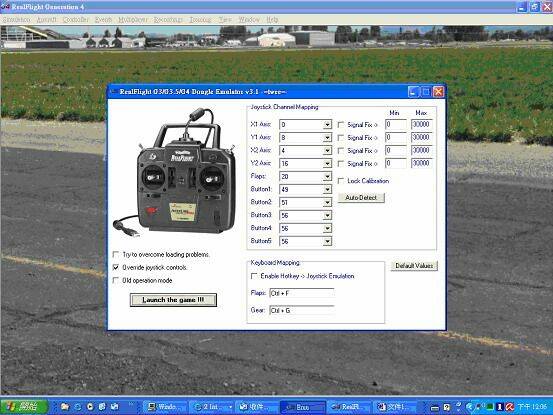Enable Signal Fix for X1 Axis
Image resolution: width=553 pixels, height=415 pixels.
341,125
